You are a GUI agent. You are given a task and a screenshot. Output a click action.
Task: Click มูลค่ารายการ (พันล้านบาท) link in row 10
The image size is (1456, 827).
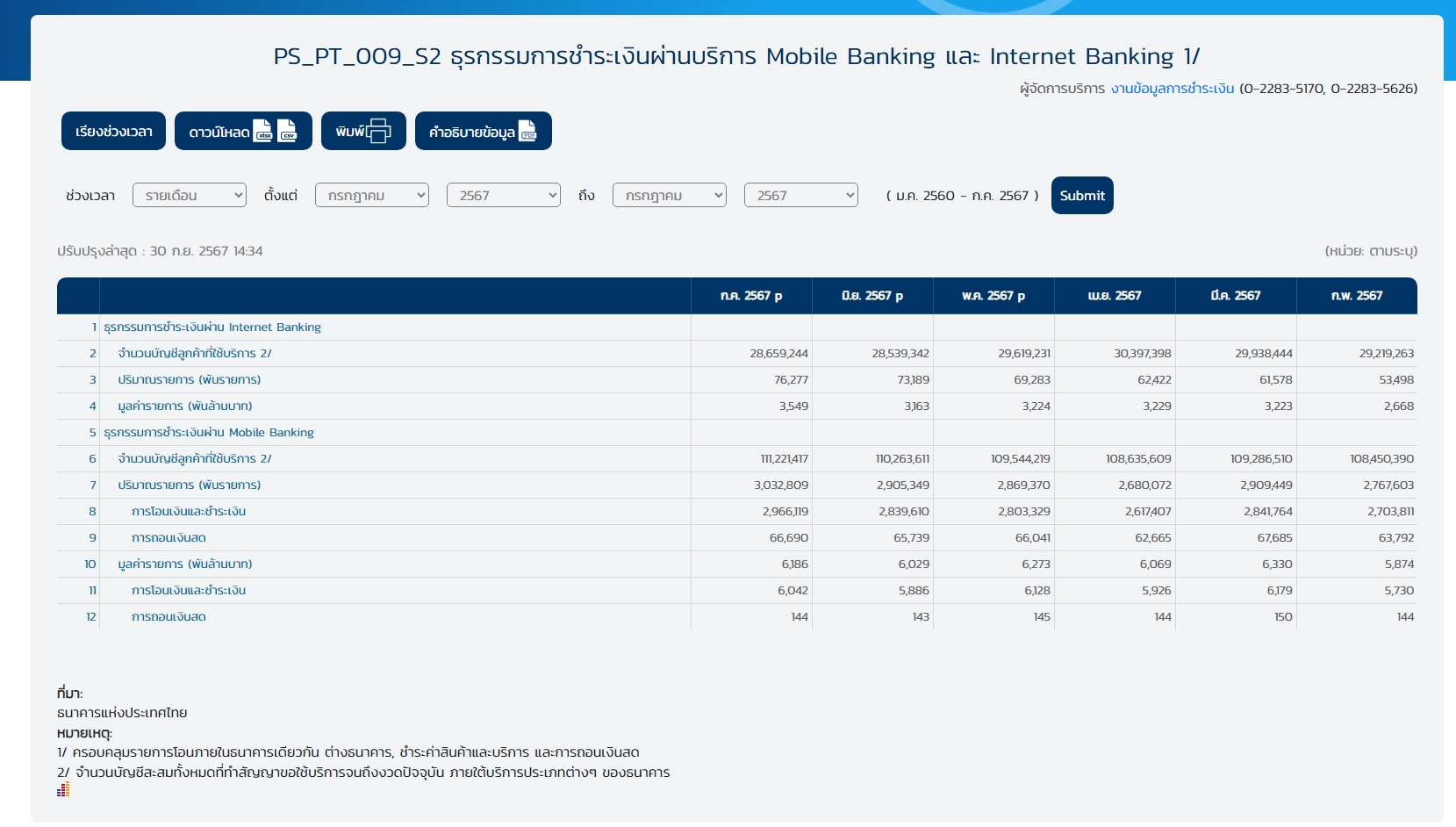[x=185, y=565]
